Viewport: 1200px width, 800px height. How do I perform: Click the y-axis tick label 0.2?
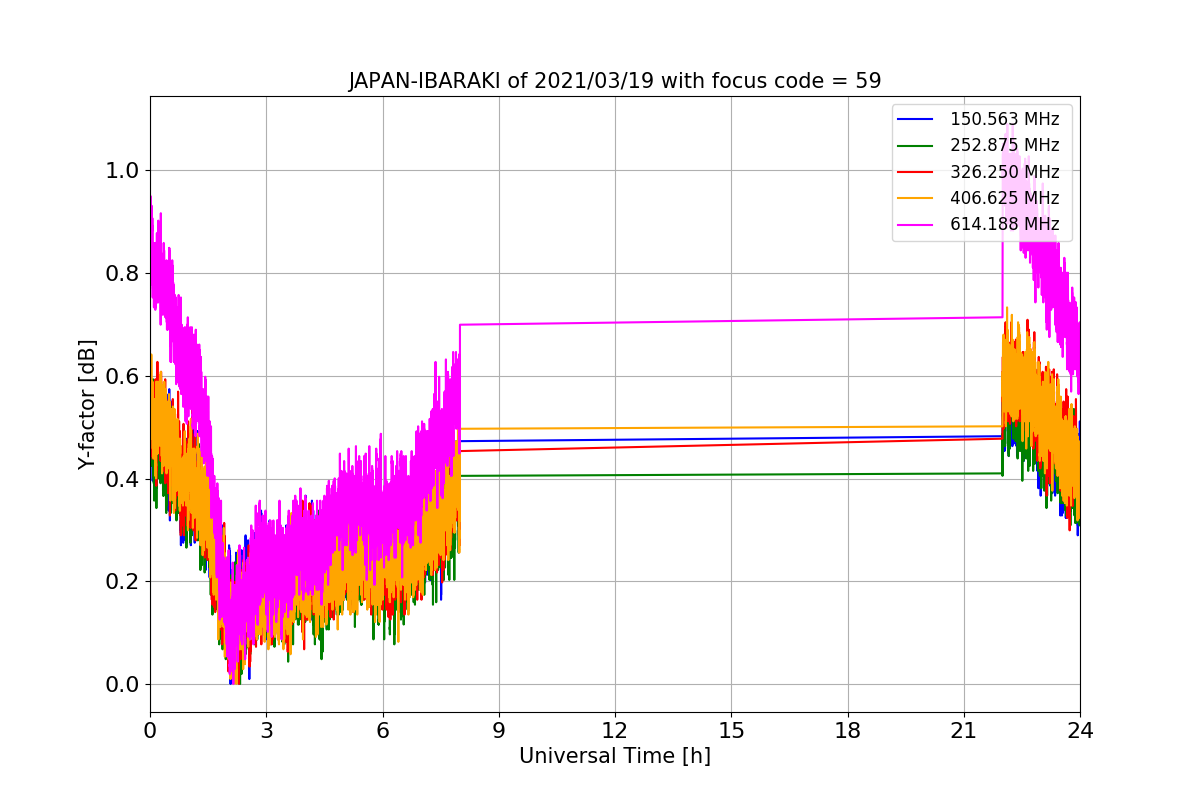(121, 582)
